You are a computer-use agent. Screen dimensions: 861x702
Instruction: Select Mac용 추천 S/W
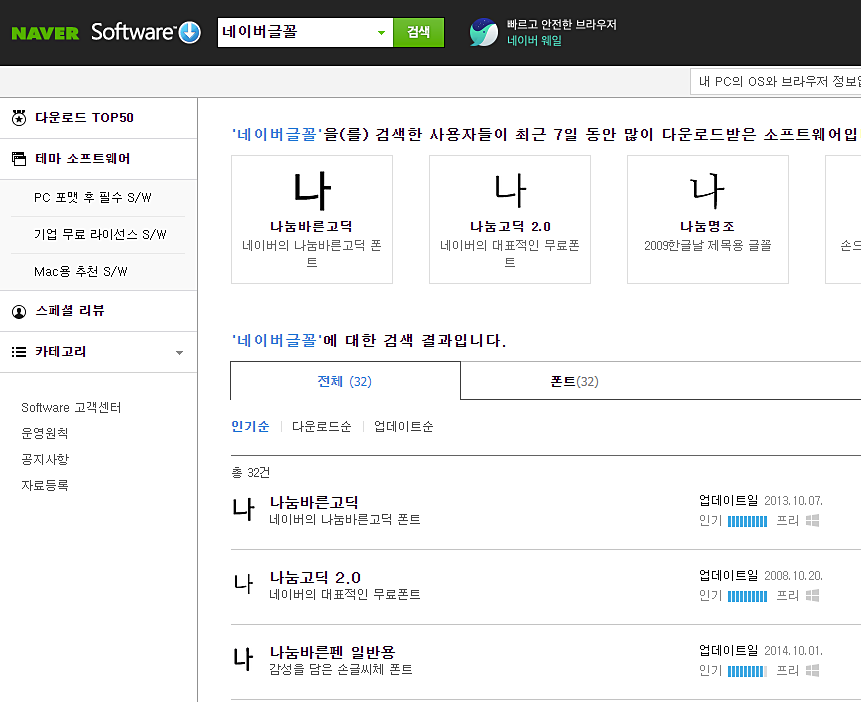click(81, 271)
